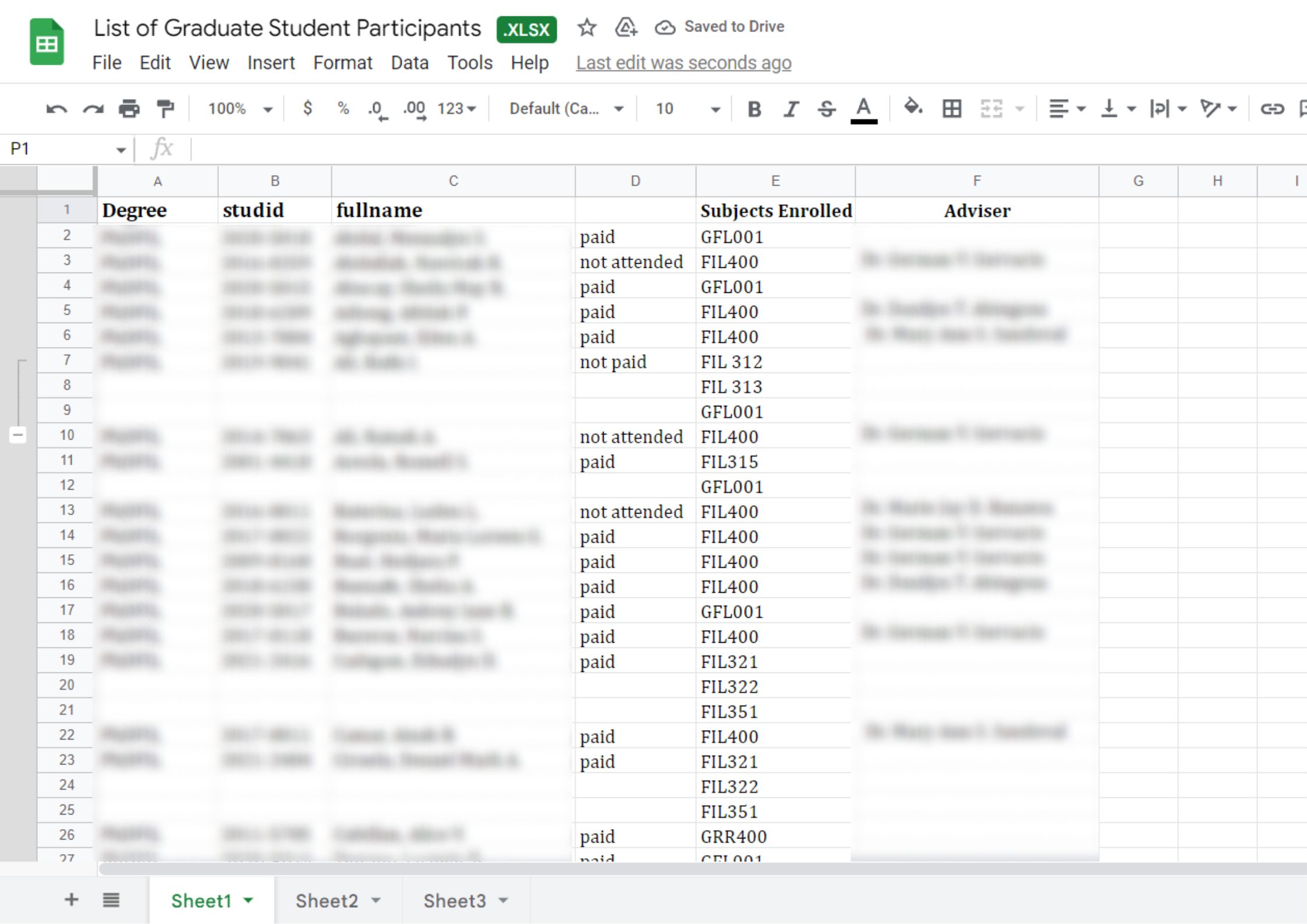Click the Add to Drive shortcut icon
1307x924 pixels.
(x=626, y=27)
